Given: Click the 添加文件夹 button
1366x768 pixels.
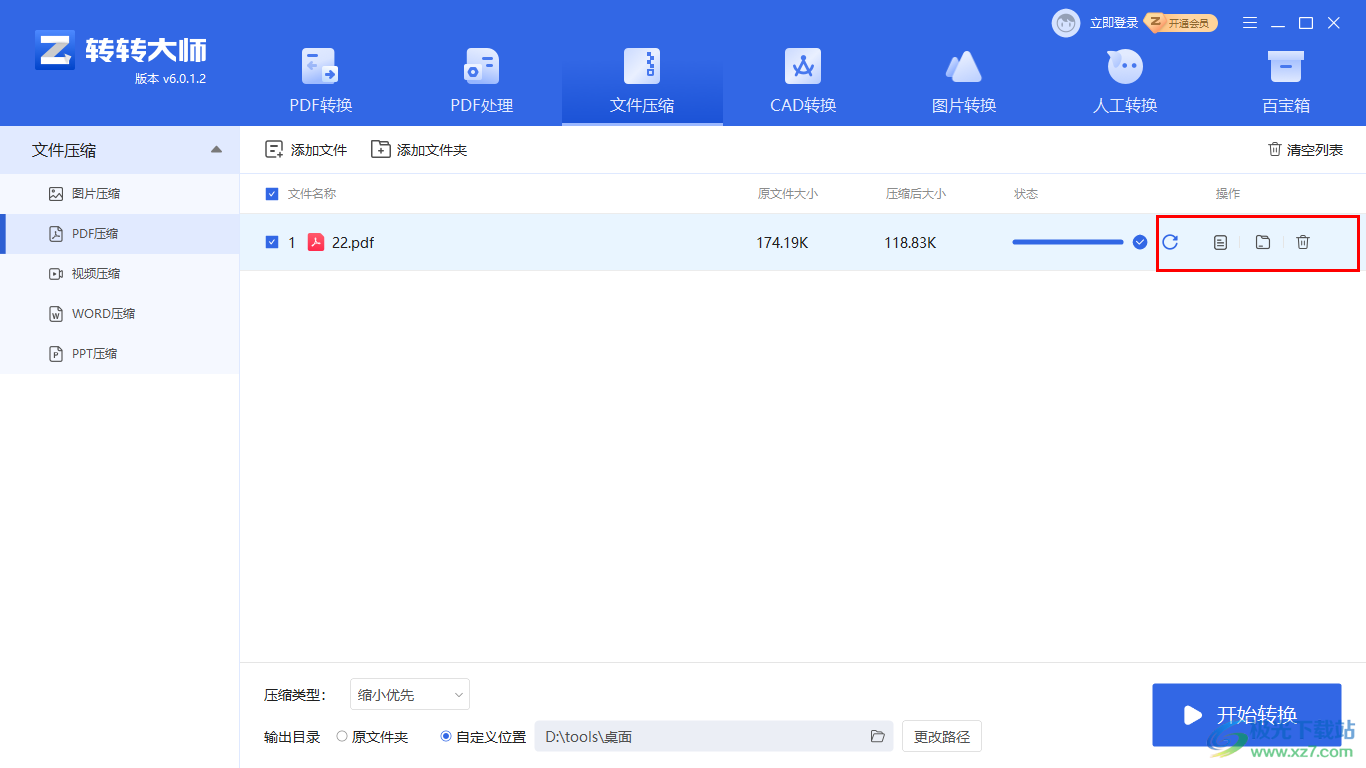Looking at the screenshot, I should click(419, 150).
